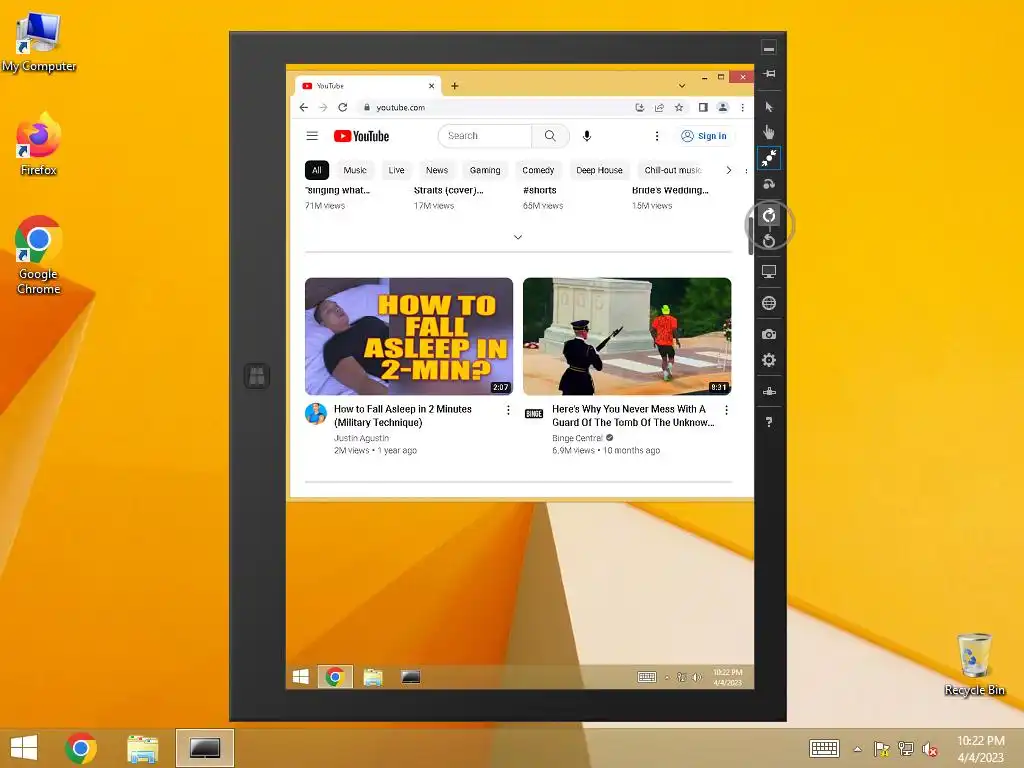Image resolution: width=1024 pixels, height=768 pixels.
Task: Select Recycle Bin on desktop
Action: [x=974, y=664]
